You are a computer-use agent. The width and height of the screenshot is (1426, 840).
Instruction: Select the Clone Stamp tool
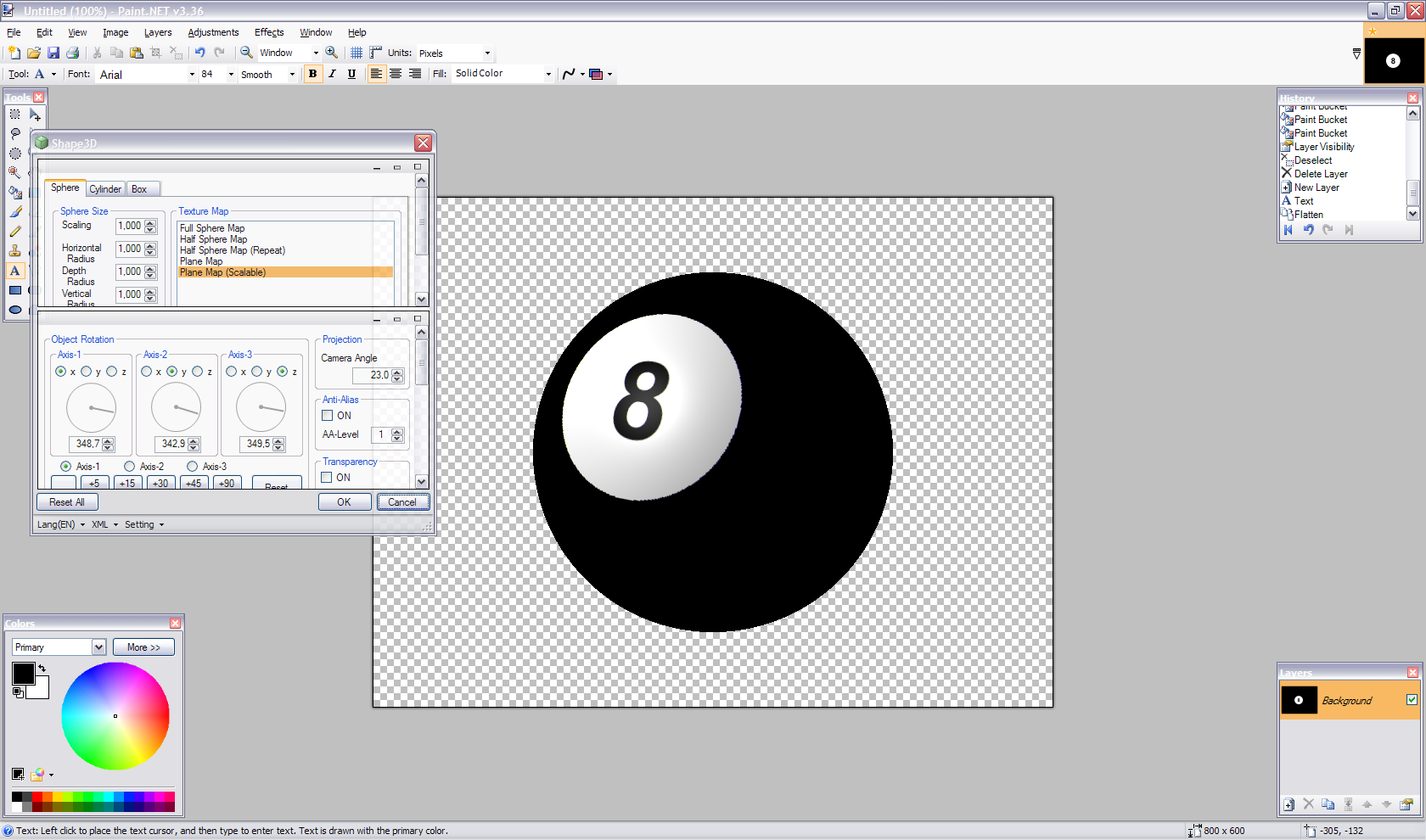tap(15, 251)
